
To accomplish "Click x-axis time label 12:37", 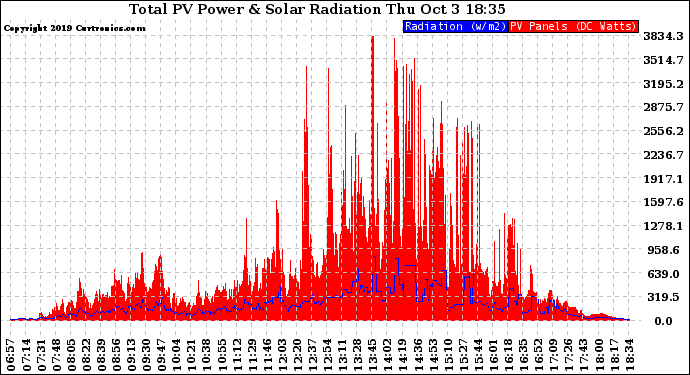I will (x=312, y=354).
